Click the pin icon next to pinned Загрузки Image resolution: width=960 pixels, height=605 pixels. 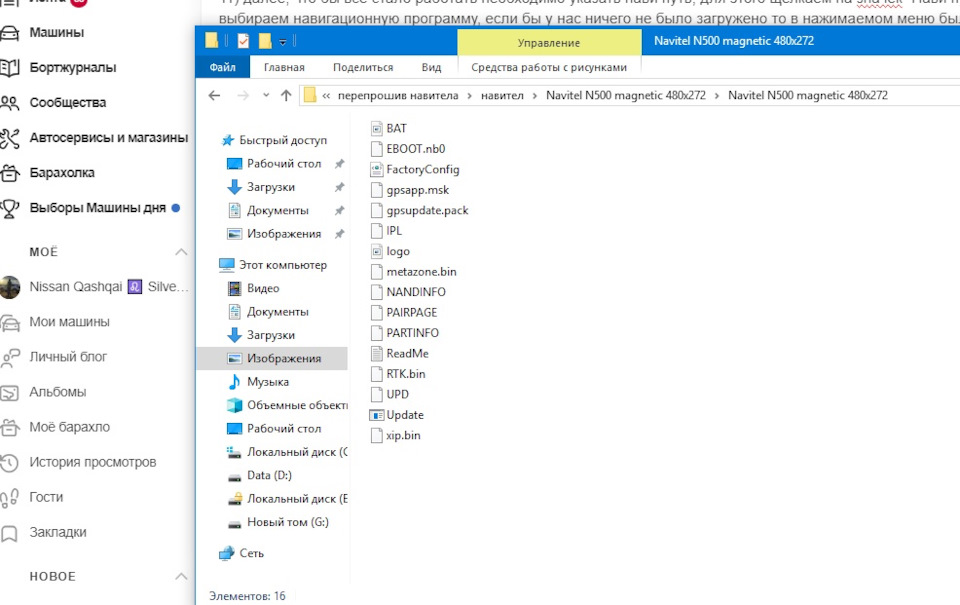(x=339, y=187)
